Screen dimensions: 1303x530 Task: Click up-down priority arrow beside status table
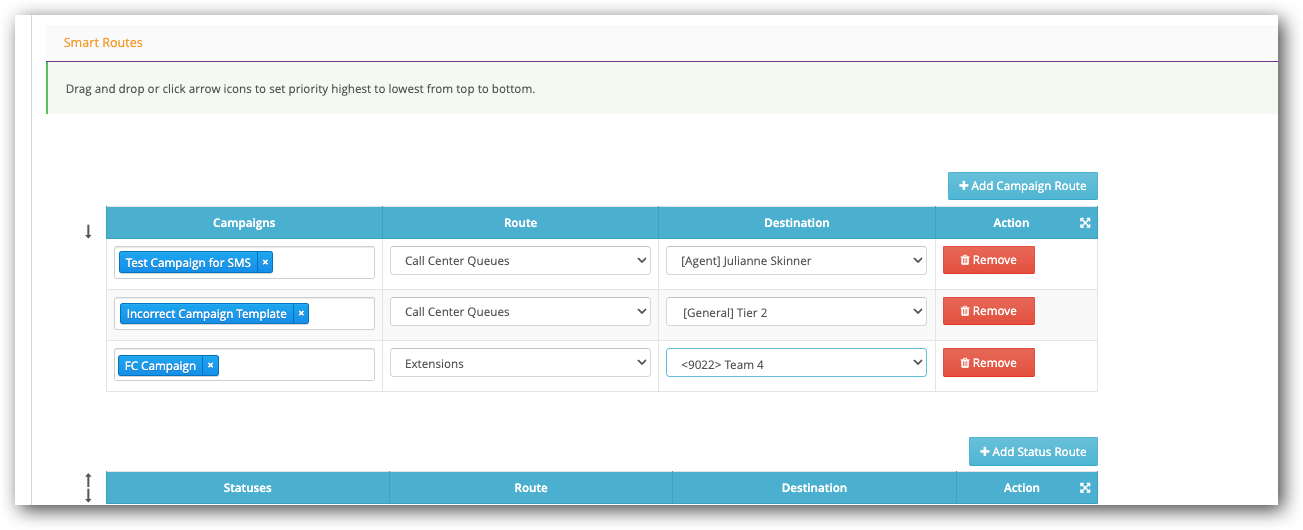[88, 488]
